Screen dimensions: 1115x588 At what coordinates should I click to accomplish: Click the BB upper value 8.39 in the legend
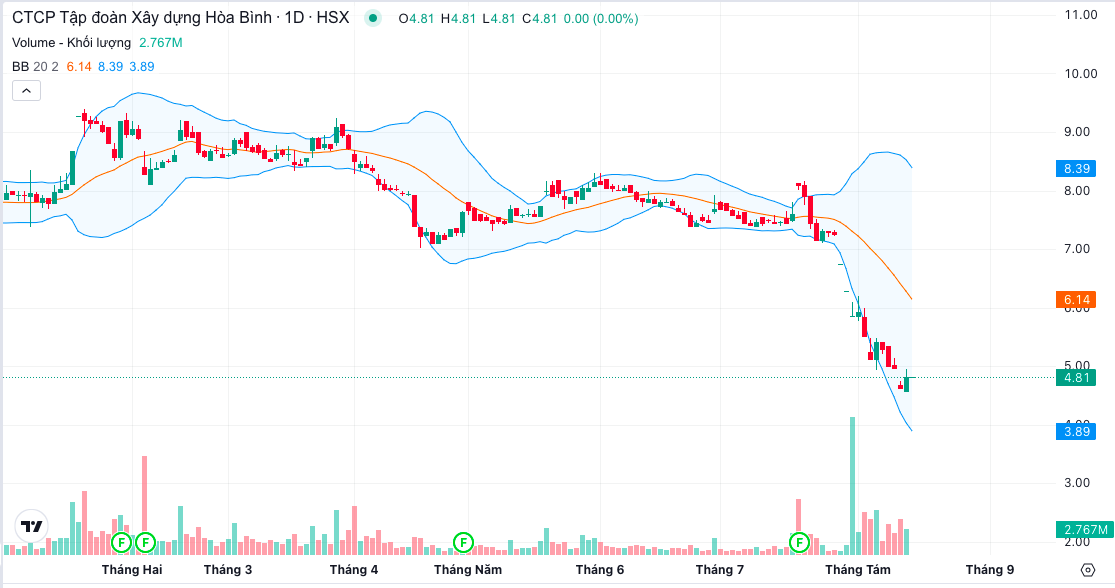click(x=110, y=67)
